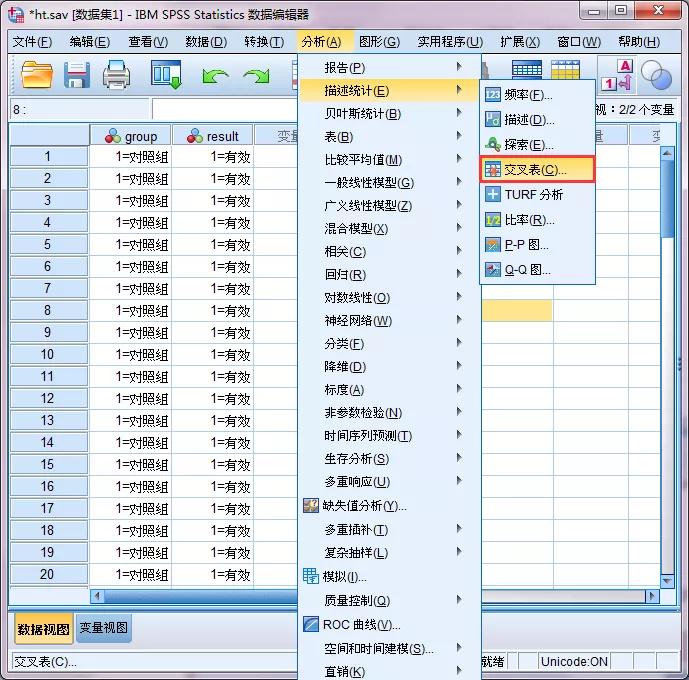Image resolution: width=689 pixels, height=680 pixels.
Task: Click vertical scrollbar down arrow
Action: 667,581
